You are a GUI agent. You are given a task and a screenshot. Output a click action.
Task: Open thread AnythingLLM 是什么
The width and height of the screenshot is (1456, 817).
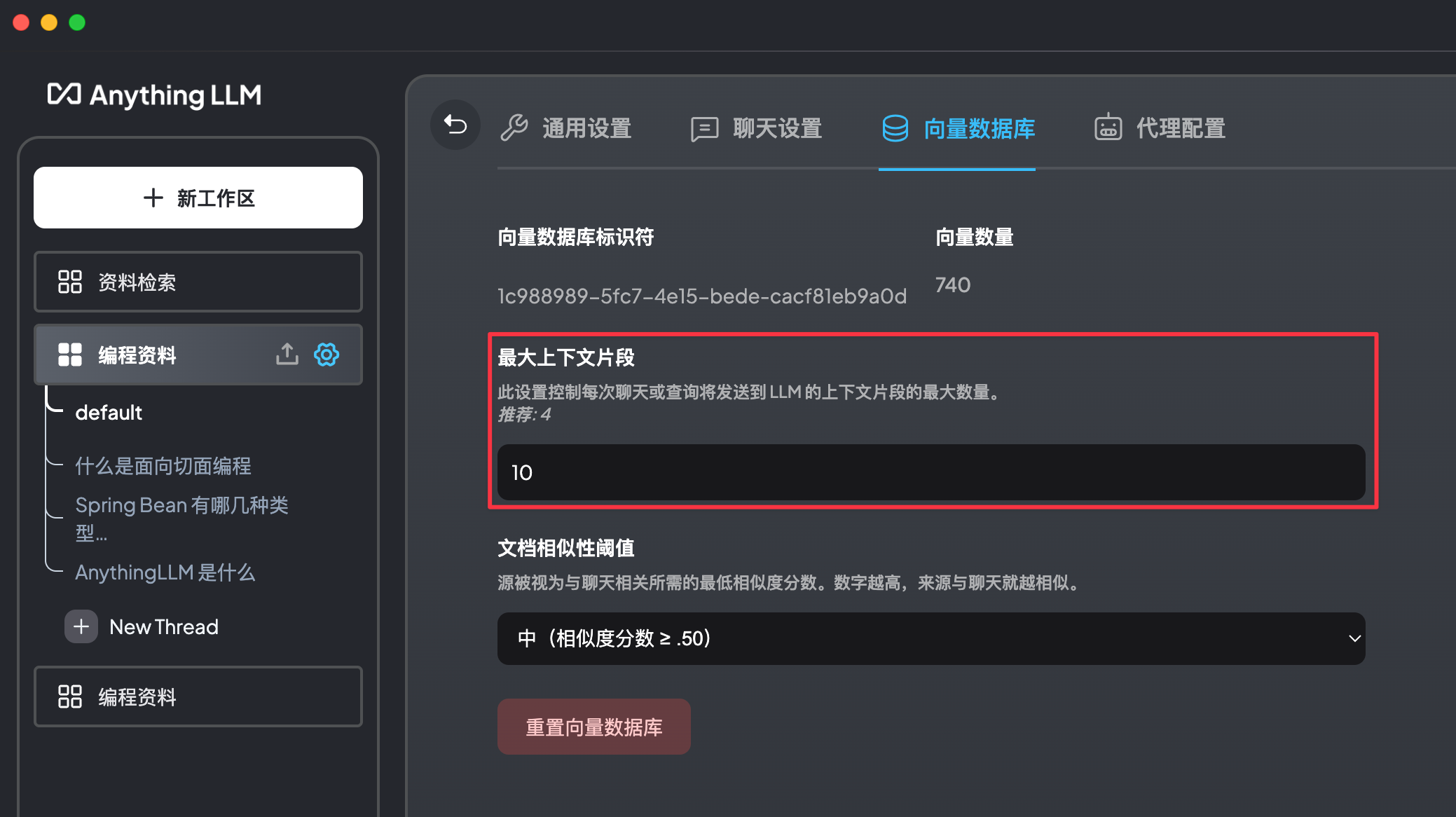pyautogui.click(x=165, y=572)
